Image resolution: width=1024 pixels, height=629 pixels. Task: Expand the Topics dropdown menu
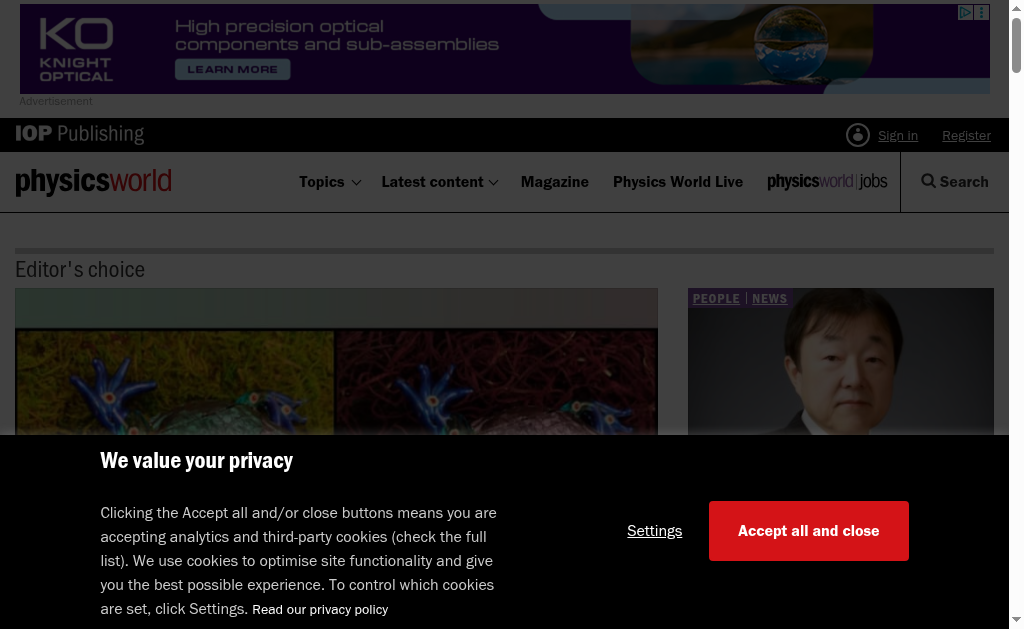(x=329, y=182)
